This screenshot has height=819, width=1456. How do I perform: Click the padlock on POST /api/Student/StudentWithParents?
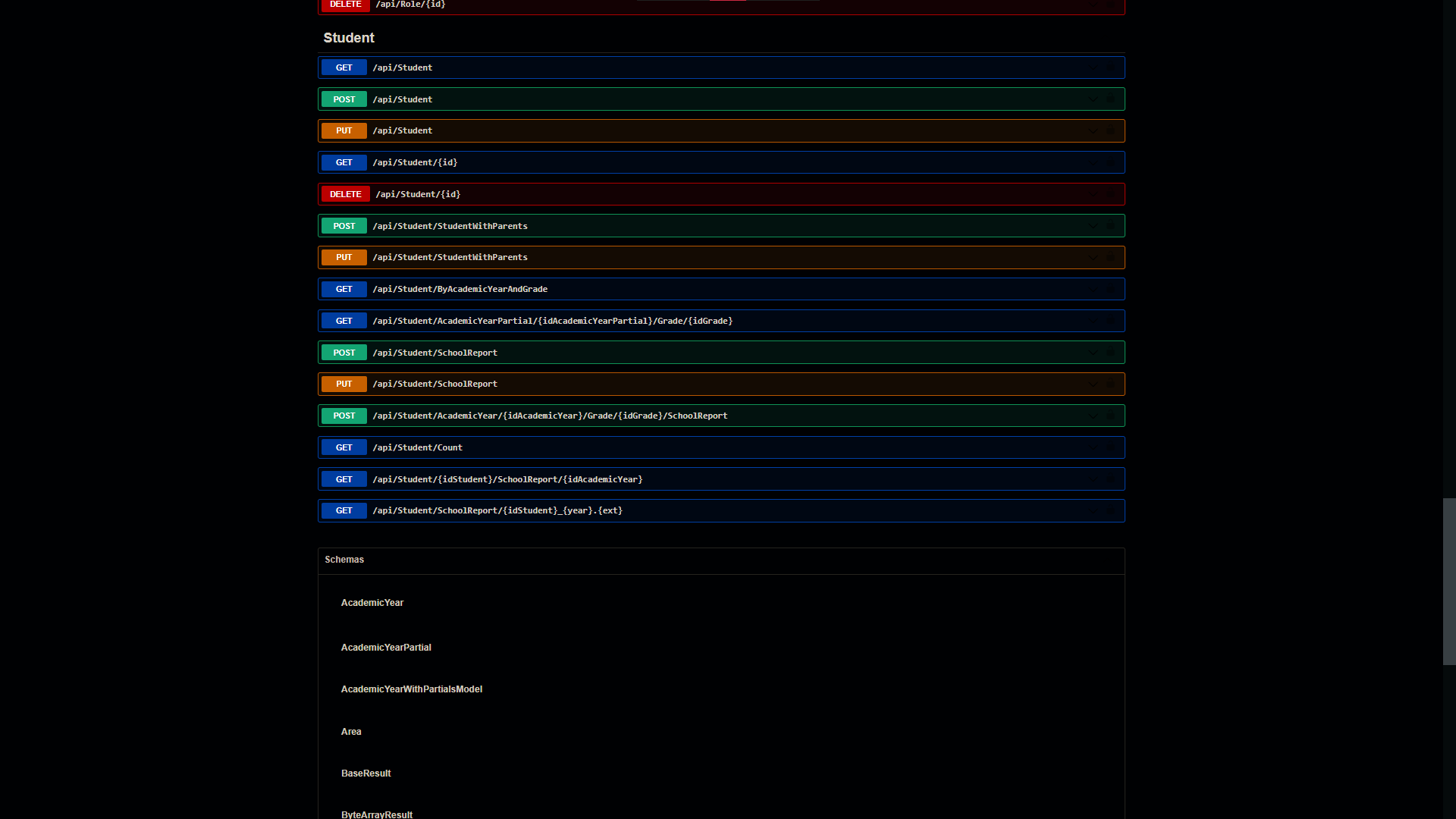pyautogui.click(x=1110, y=225)
